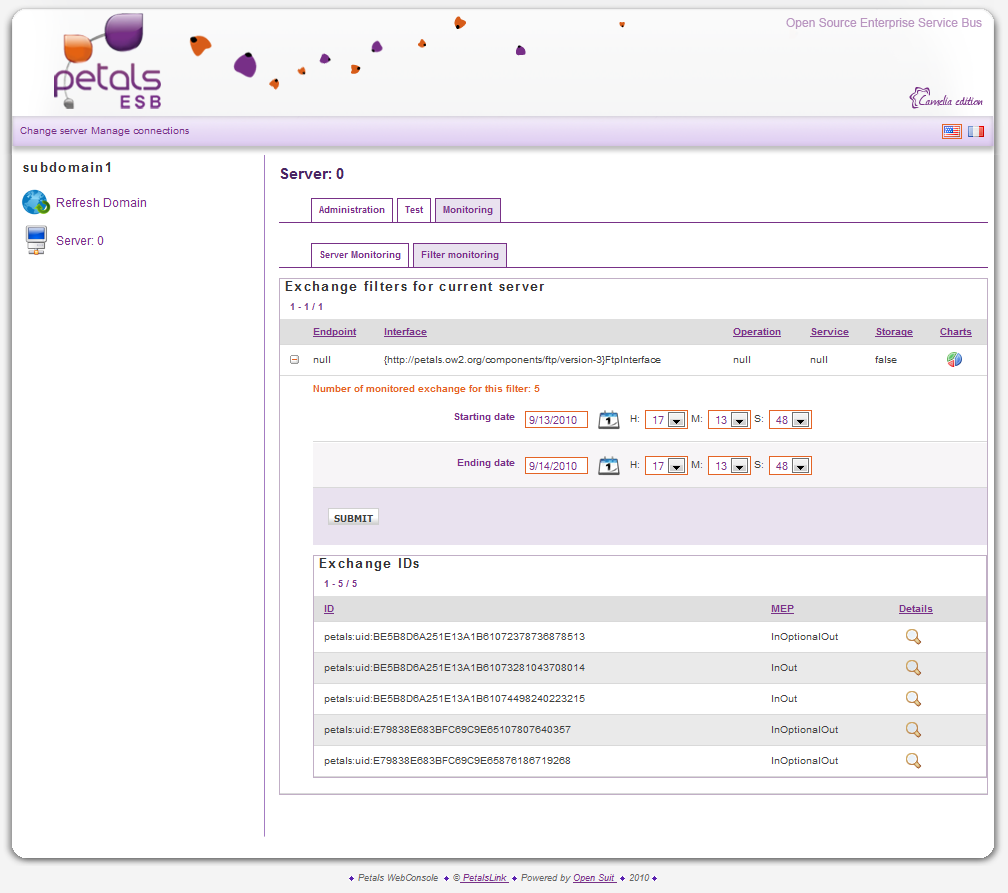Switch to the Administration tab
Screen dimensions: 1008x893
351,210
